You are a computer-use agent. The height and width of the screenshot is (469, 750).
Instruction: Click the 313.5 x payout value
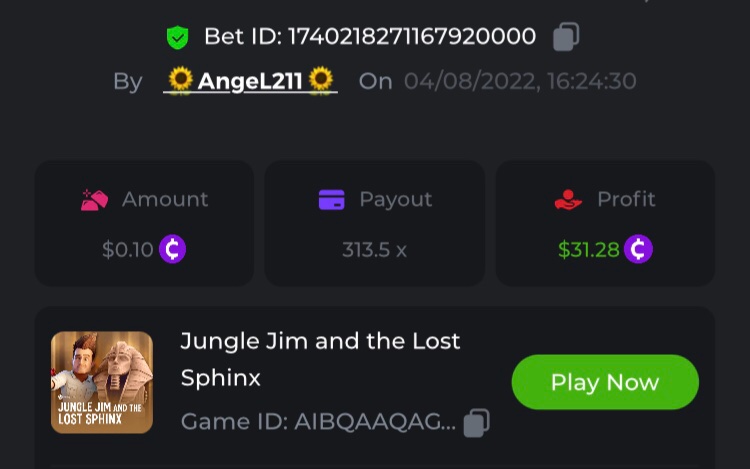coord(374,250)
